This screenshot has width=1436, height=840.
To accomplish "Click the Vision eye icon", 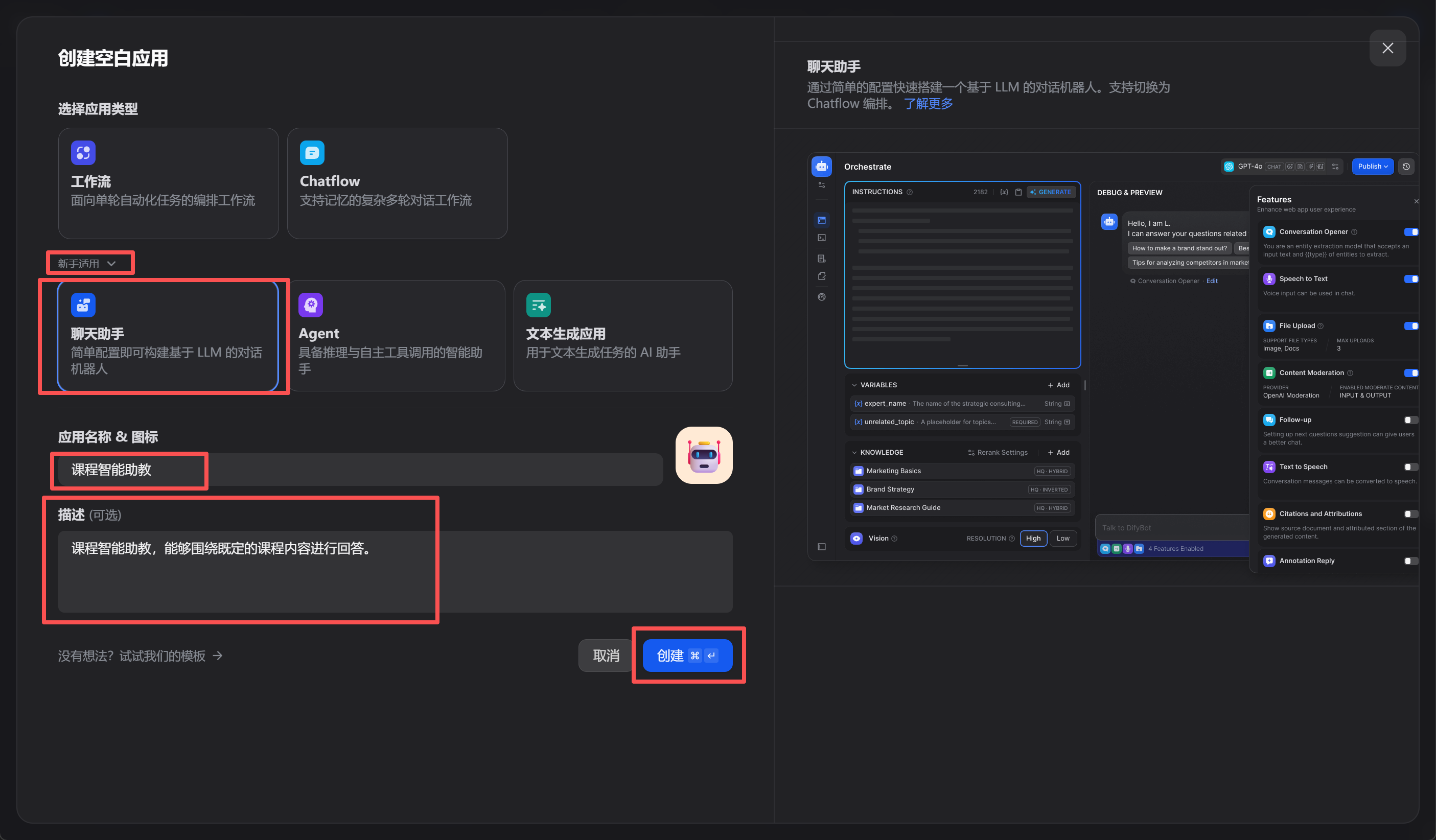I will pos(856,538).
